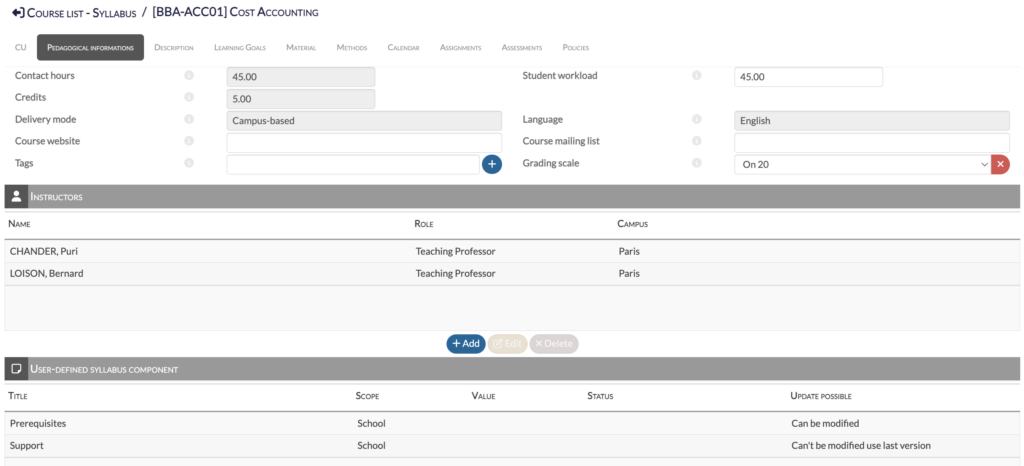Click the info icon next to Delivery mode
Image resolution: width=1024 pixels, height=466 pixels.
coord(189,120)
